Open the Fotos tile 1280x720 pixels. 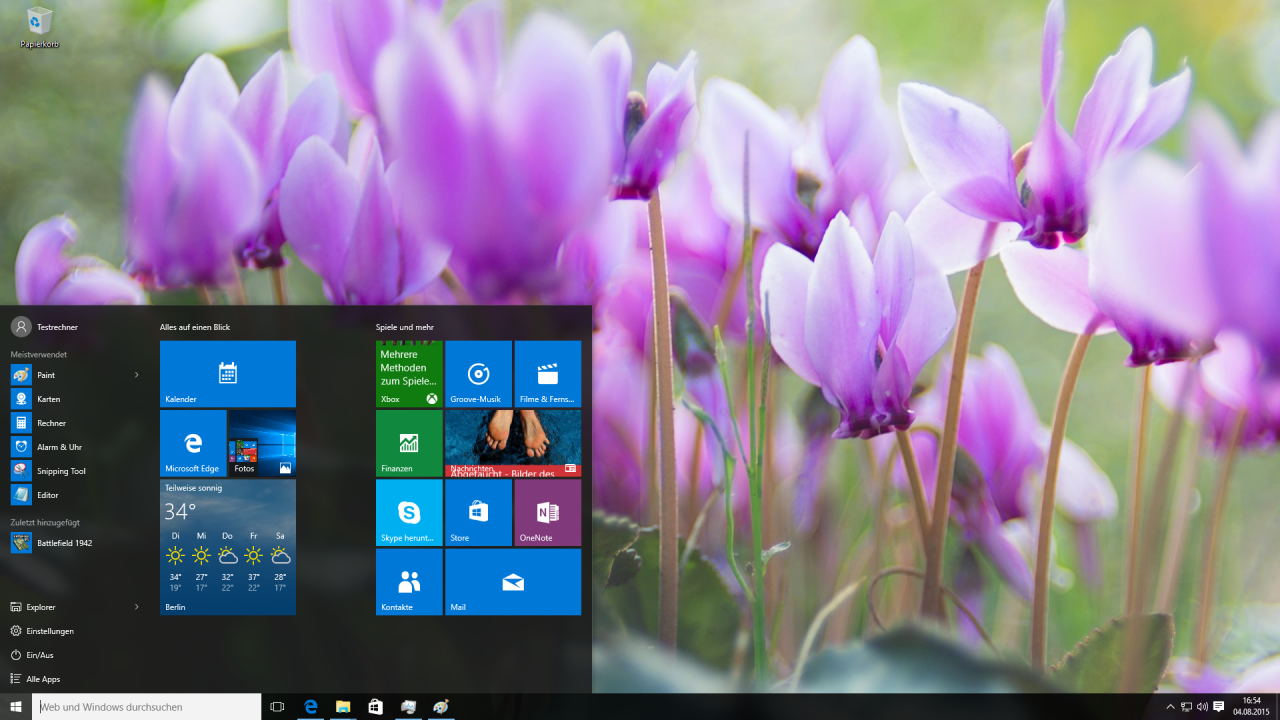coord(262,443)
